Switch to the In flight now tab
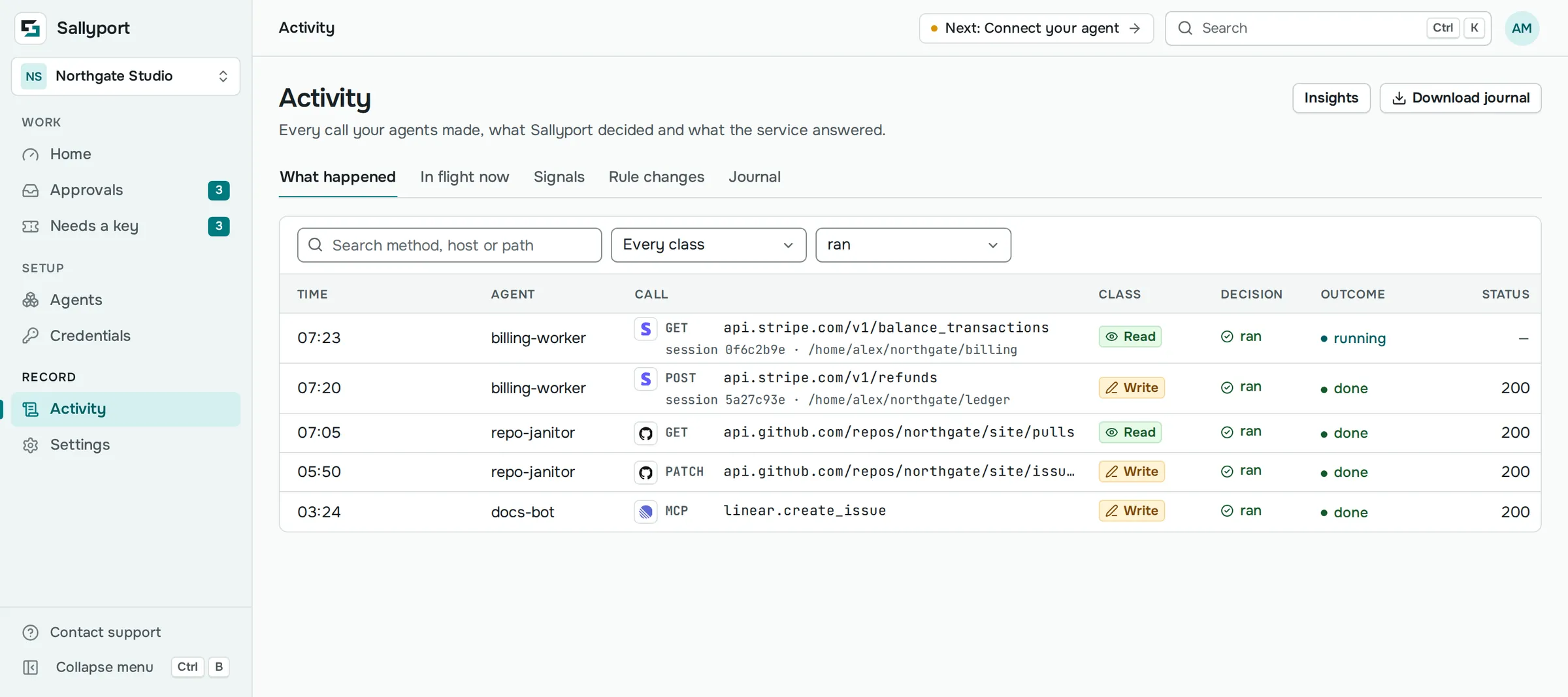The image size is (1568, 697). pos(465,177)
